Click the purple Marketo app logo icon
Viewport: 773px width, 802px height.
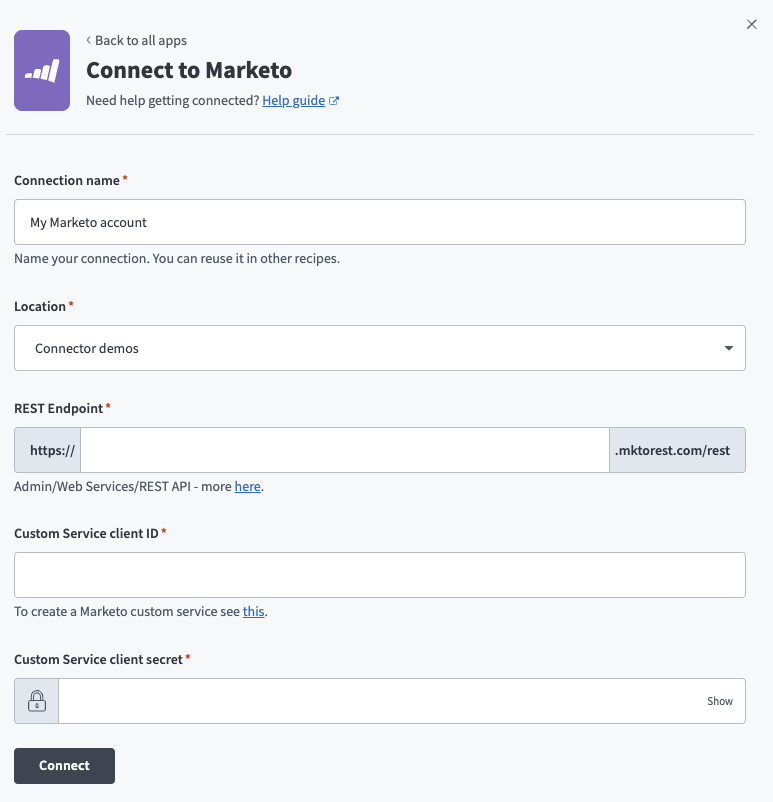tap(41, 70)
